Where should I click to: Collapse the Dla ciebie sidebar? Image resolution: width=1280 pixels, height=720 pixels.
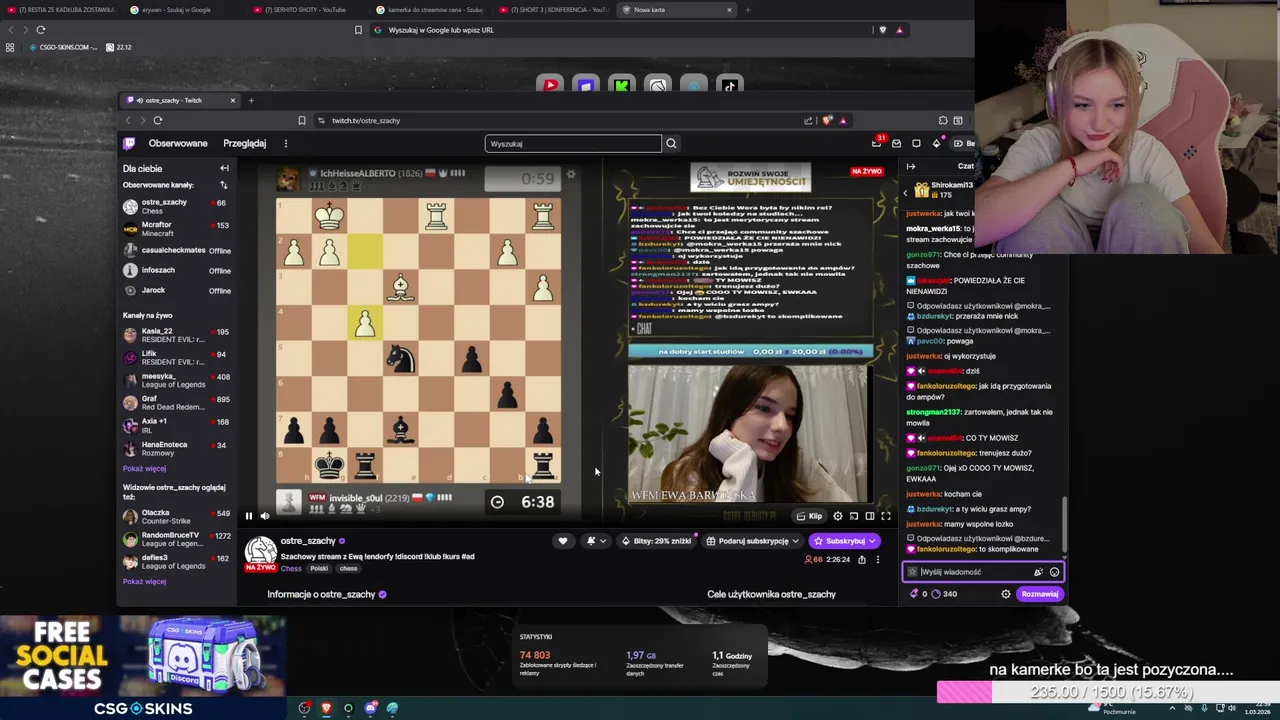(x=224, y=168)
